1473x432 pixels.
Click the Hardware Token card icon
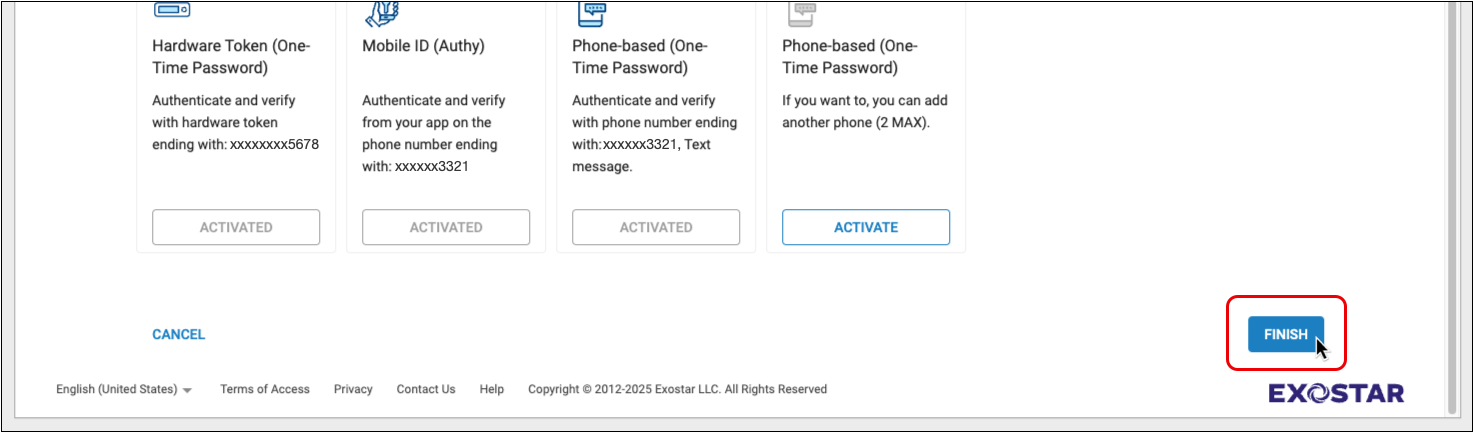click(171, 11)
